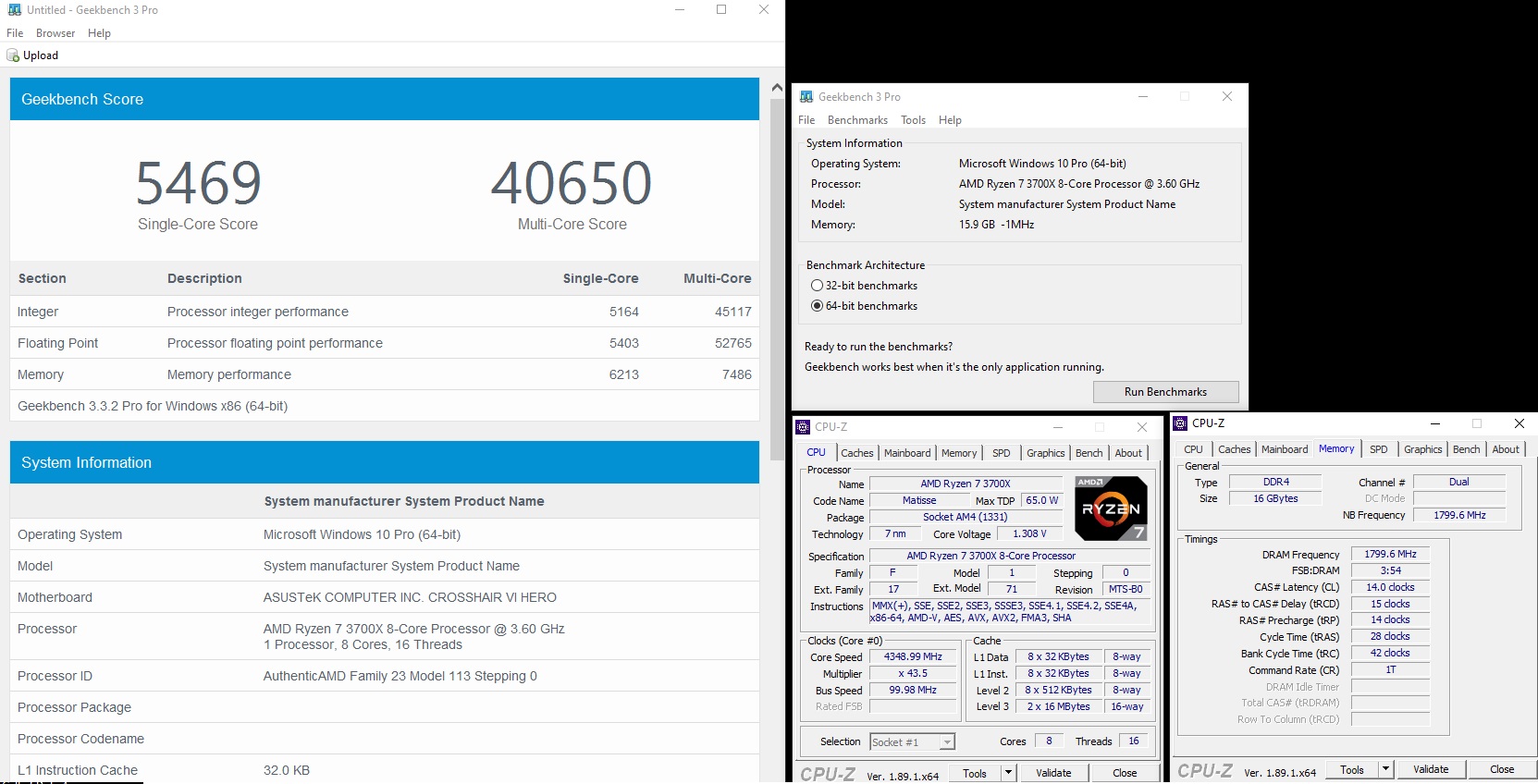Click Upload in Geekbench results toolbar
Image resolution: width=1538 pixels, height=784 pixels.
32,55
